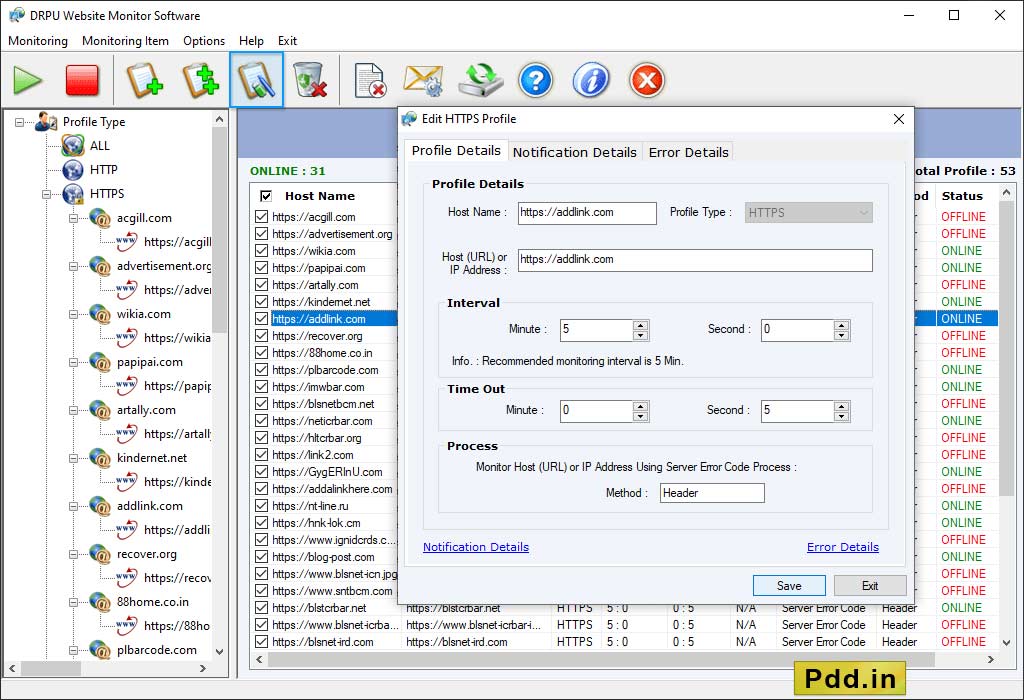This screenshot has height=700, width=1024.
Task: Uncheck https://addlink.com row checkbox
Action: click(x=262, y=318)
